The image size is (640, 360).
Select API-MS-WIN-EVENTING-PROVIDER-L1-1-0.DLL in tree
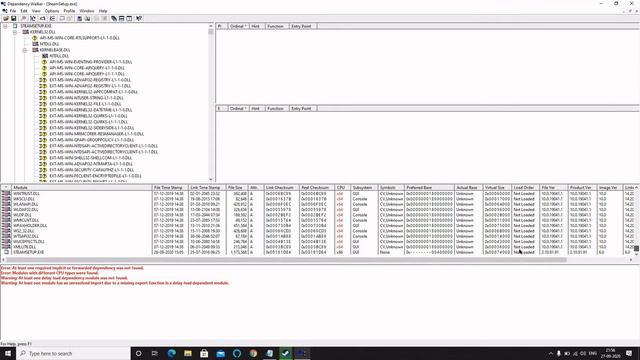[x=91, y=62]
